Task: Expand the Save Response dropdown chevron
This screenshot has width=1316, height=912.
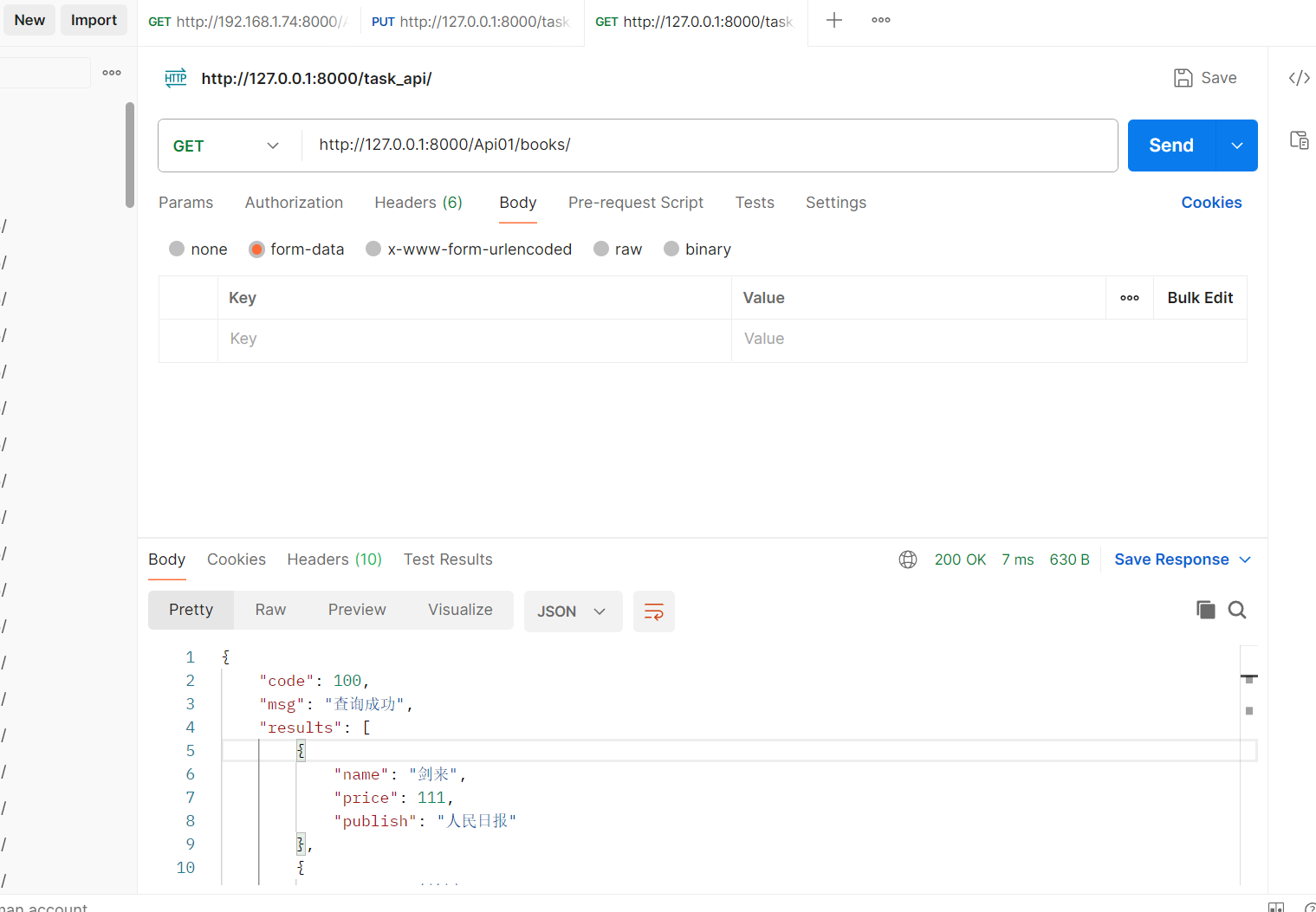Action: point(1245,559)
